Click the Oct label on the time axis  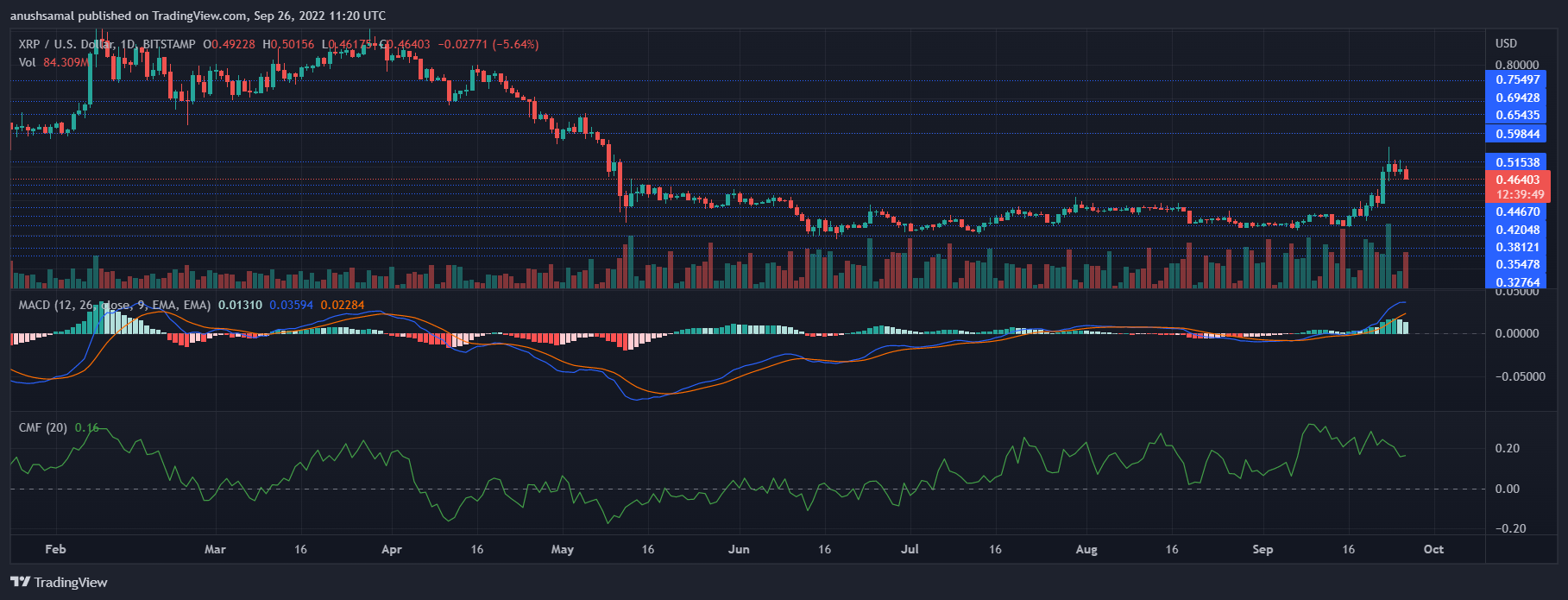click(x=1433, y=549)
